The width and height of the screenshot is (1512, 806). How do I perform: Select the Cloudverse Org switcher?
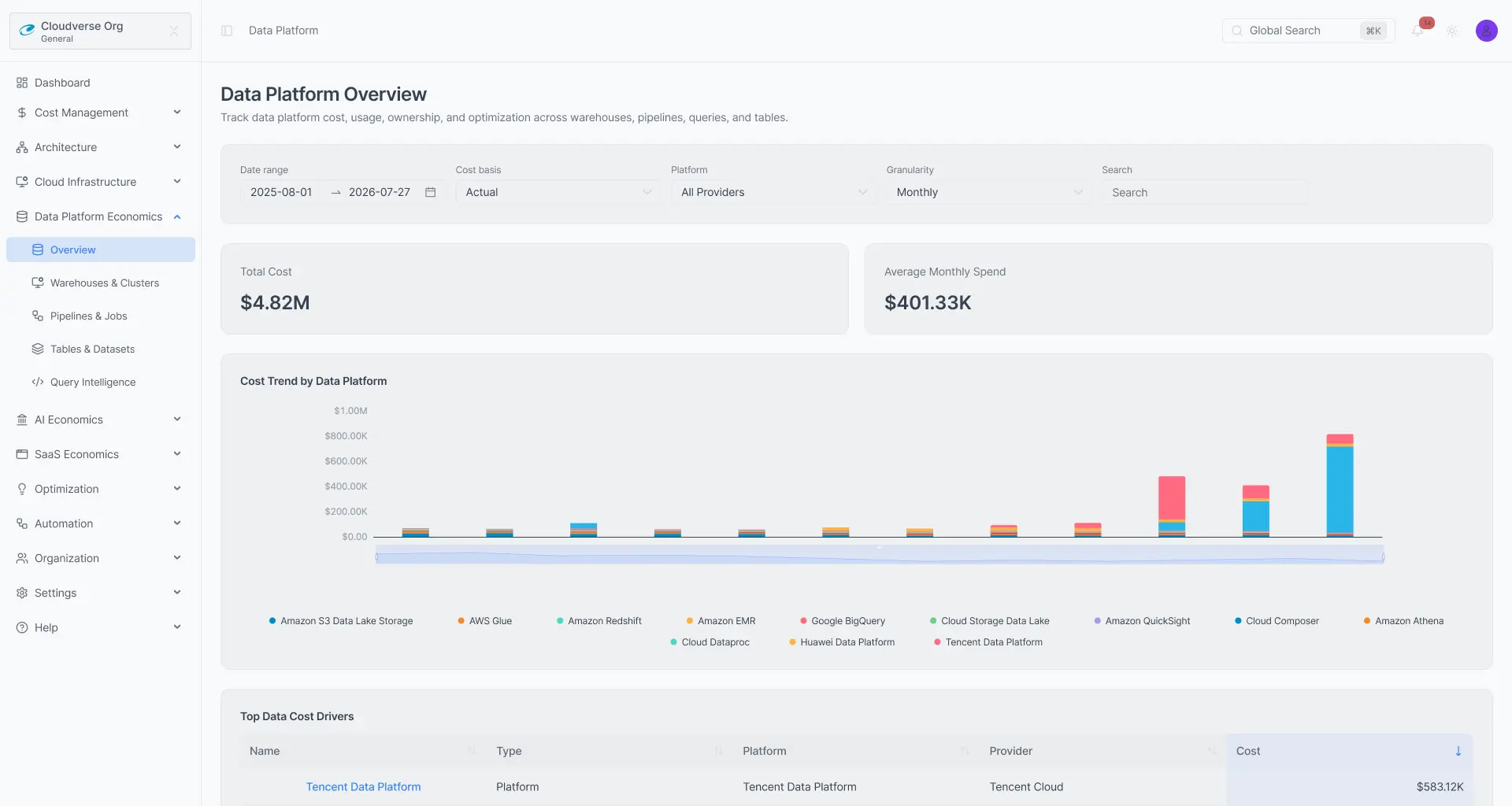pos(100,31)
